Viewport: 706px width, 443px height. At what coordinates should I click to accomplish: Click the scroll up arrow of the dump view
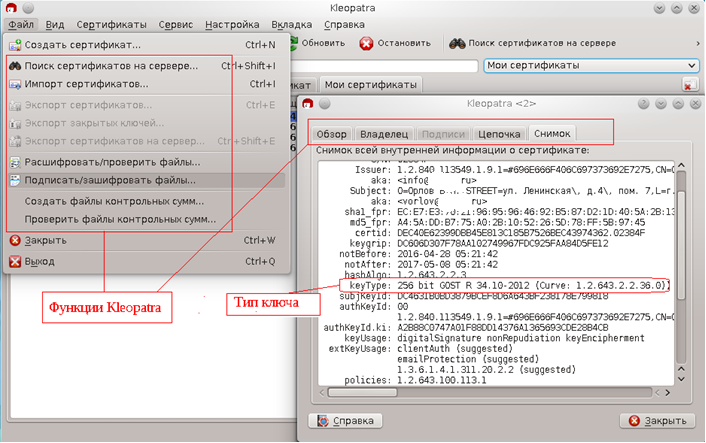tap(681, 165)
